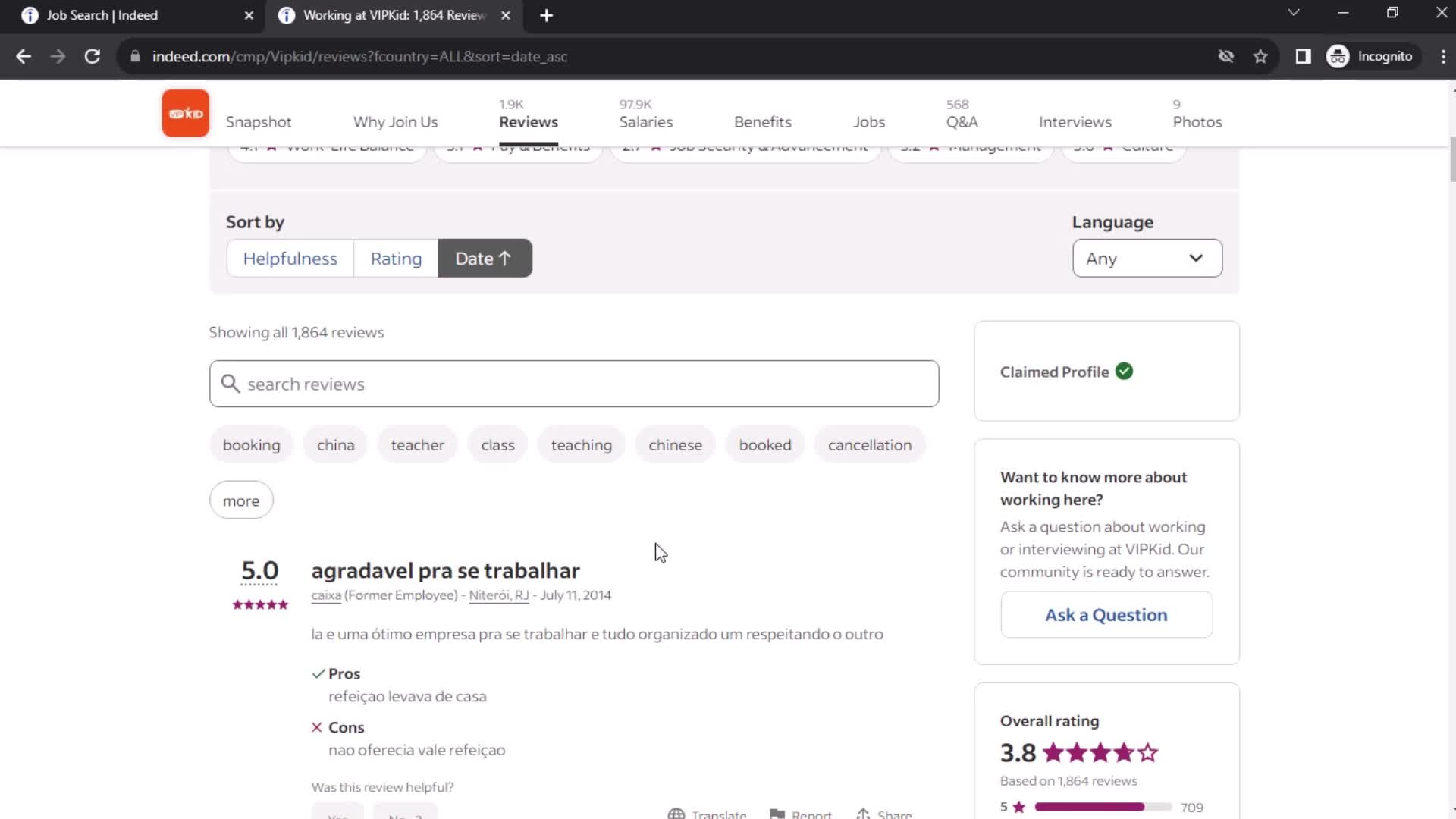Open the Interviews tab
1456x819 pixels.
click(1075, 122)
